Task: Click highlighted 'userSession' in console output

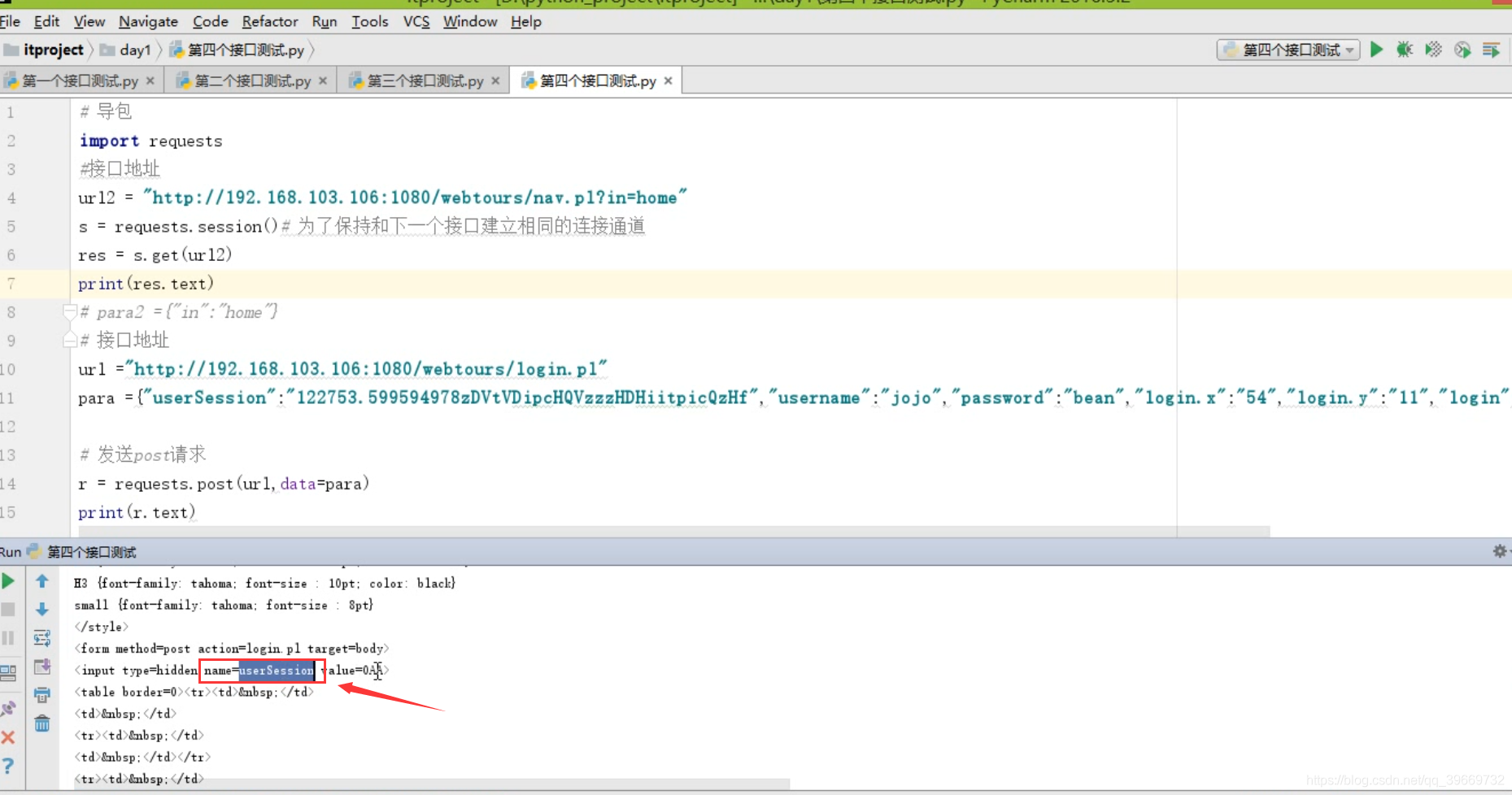Action: click(x=277, y=671)
